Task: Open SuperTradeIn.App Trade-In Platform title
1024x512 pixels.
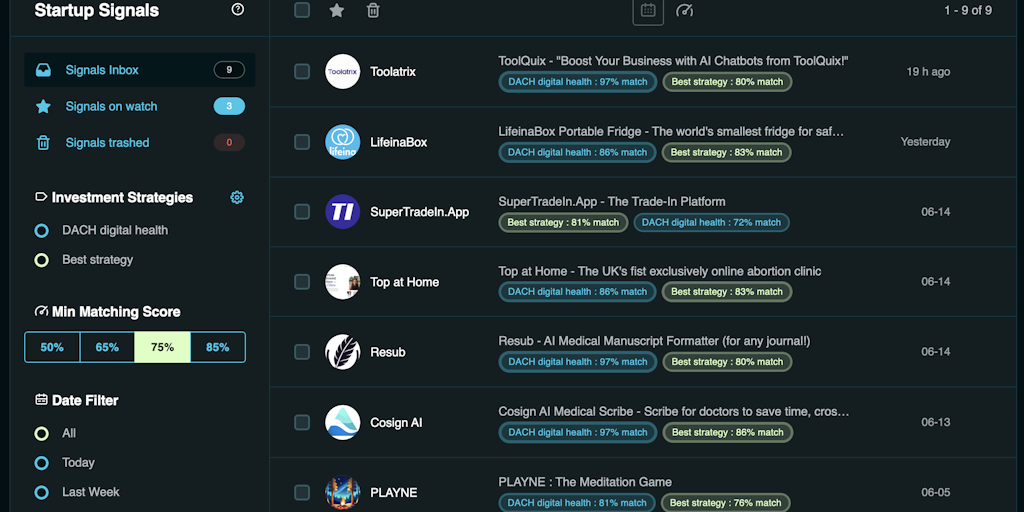Action: [x=612, y=201]
